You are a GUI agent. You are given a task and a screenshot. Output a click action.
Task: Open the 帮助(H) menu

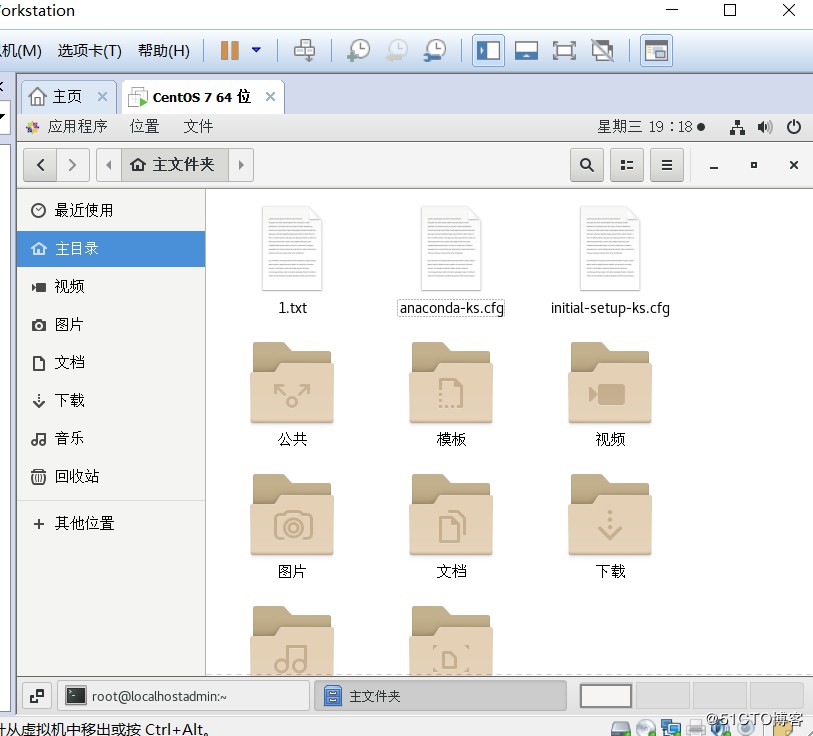(164, 51)
